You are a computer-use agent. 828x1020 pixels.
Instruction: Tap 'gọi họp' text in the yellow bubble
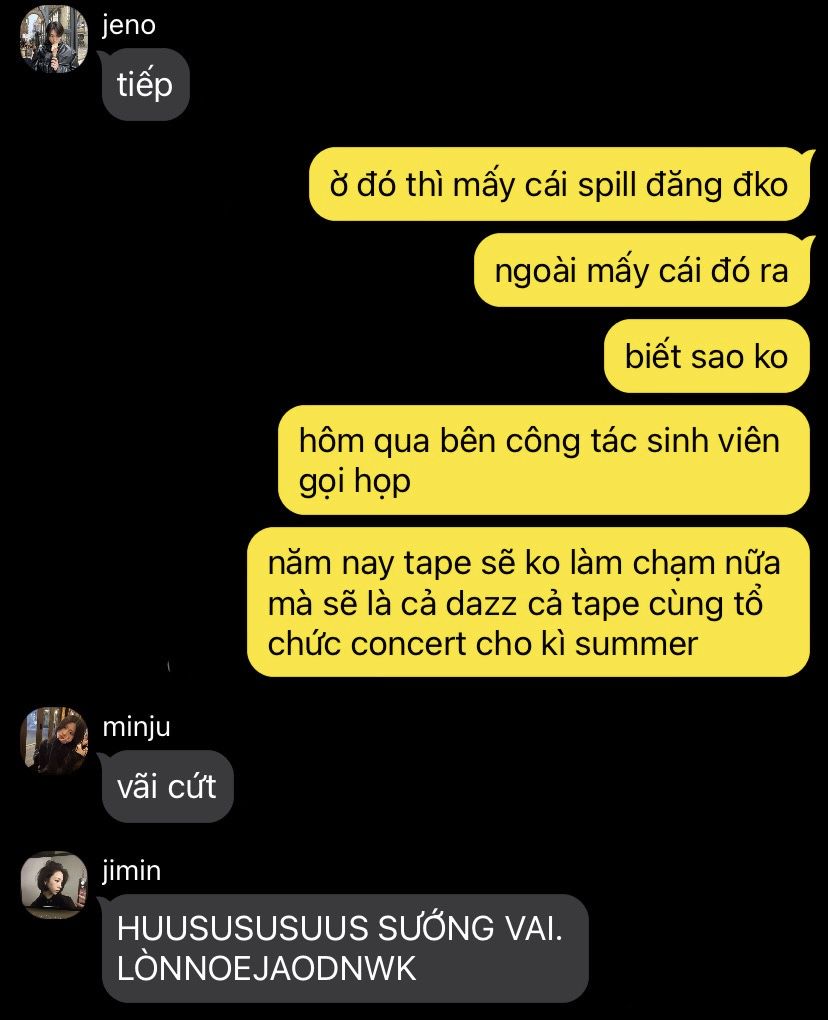click(x=354, y=482)
